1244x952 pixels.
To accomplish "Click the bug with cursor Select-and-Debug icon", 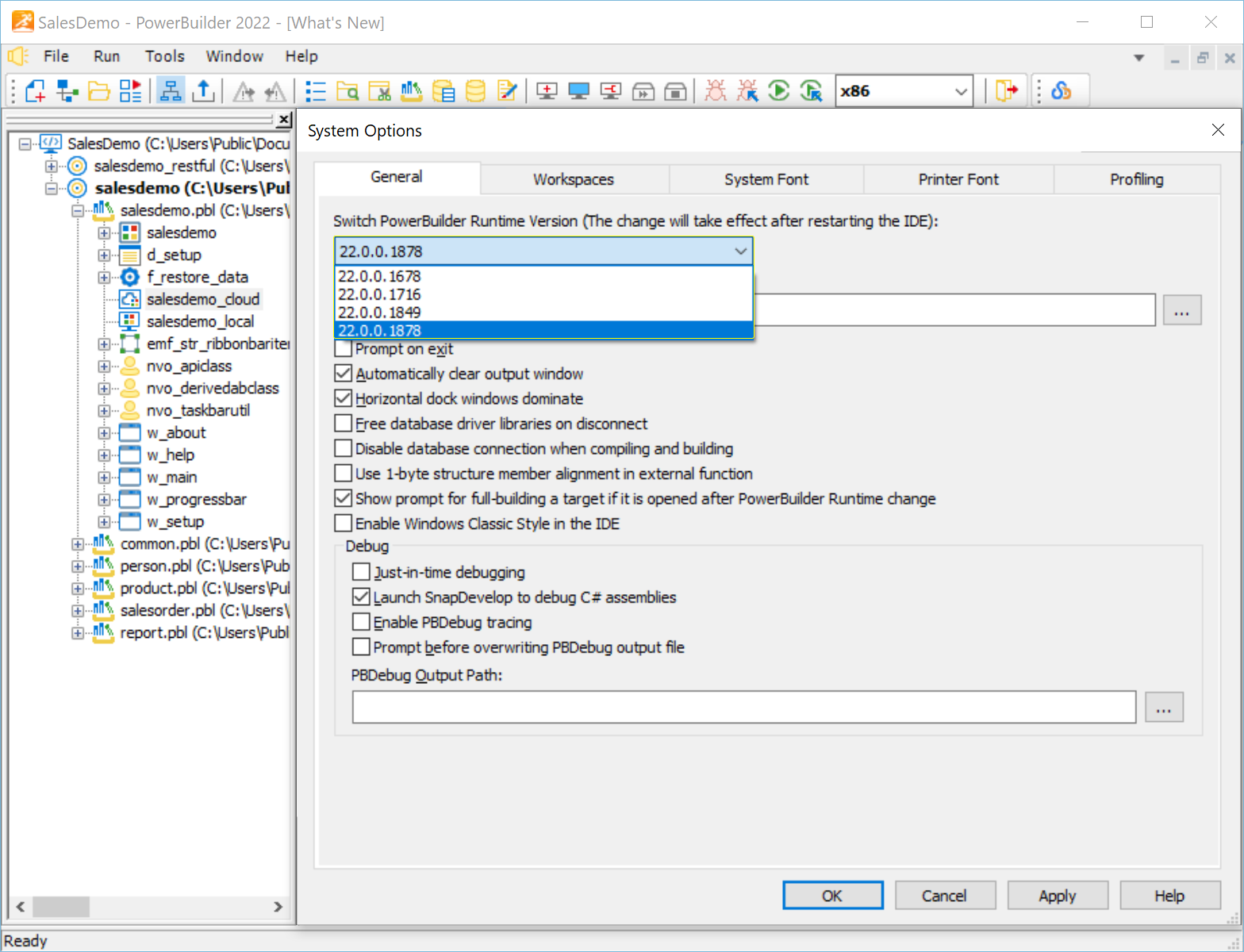I will tap(747, 91).
